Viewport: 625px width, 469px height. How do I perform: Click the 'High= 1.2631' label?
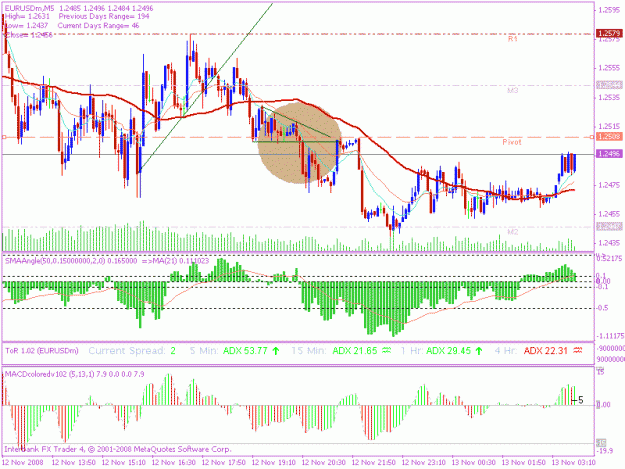tap(27, 17)
